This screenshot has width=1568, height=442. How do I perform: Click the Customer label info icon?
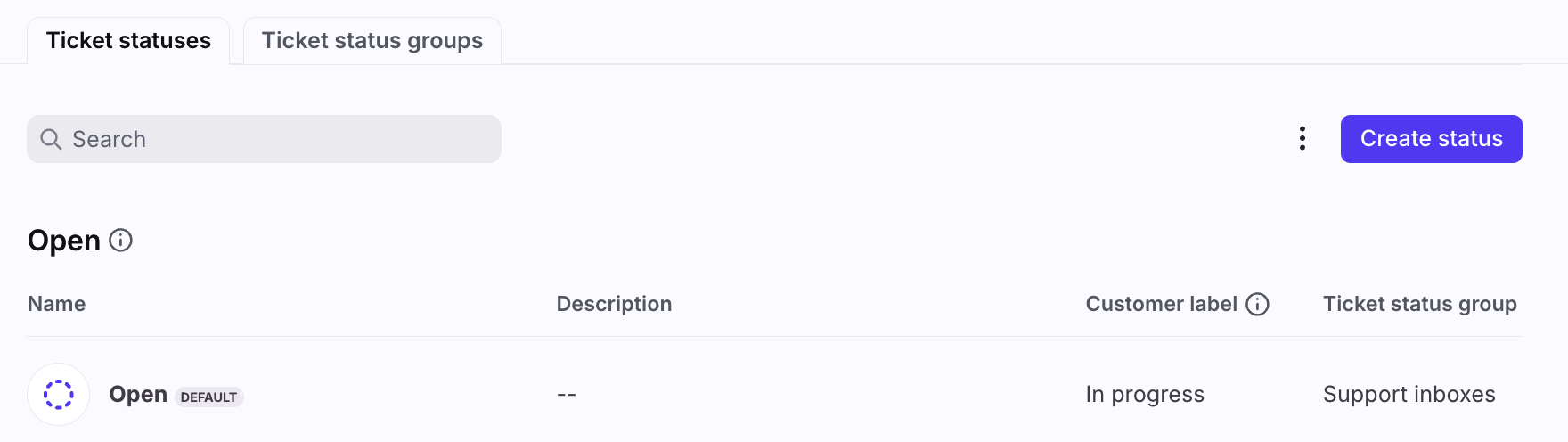tap(1257, 305)
